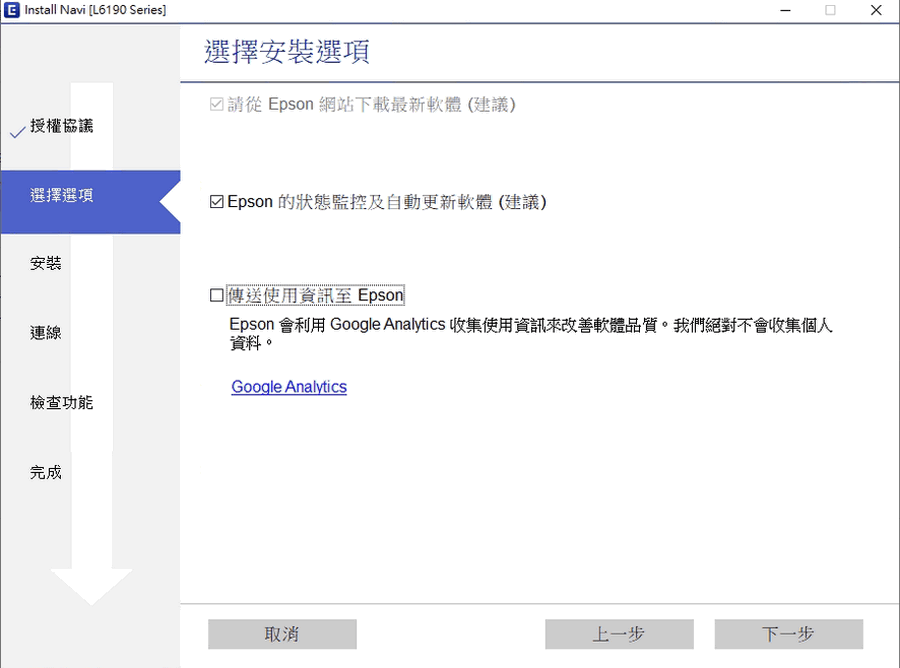Close the Install Navi window
This screenshot has width=900, height=668.
(x=877, y=10)
